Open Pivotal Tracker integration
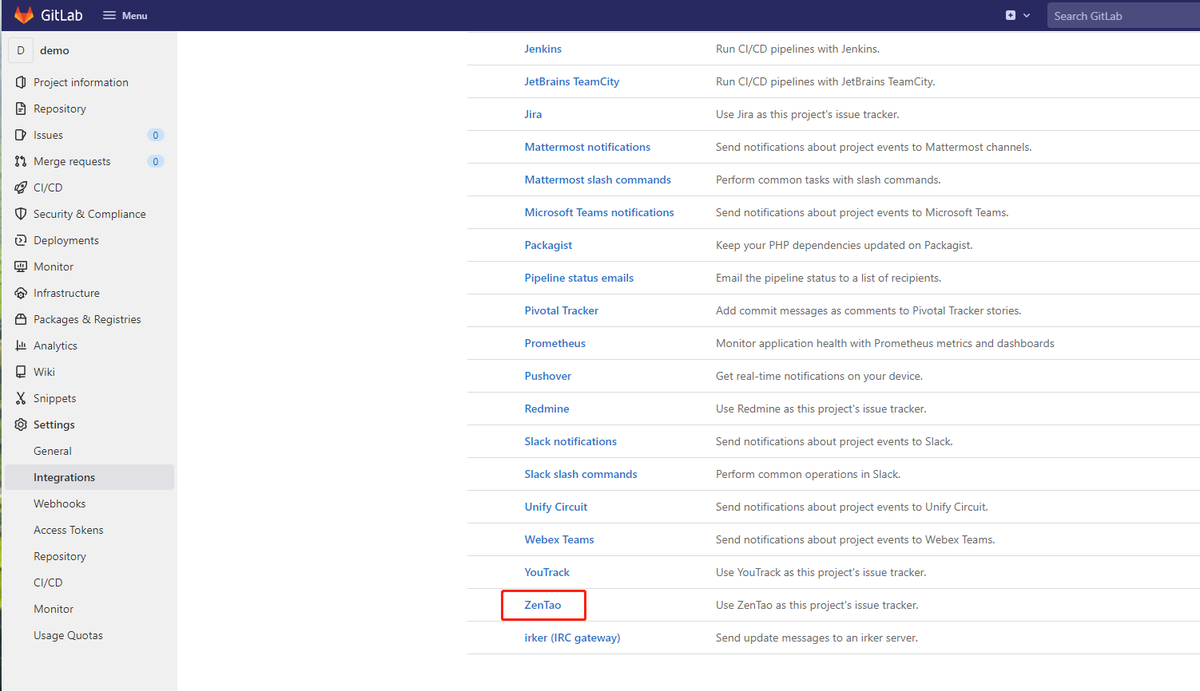 (x=561, y=310)
